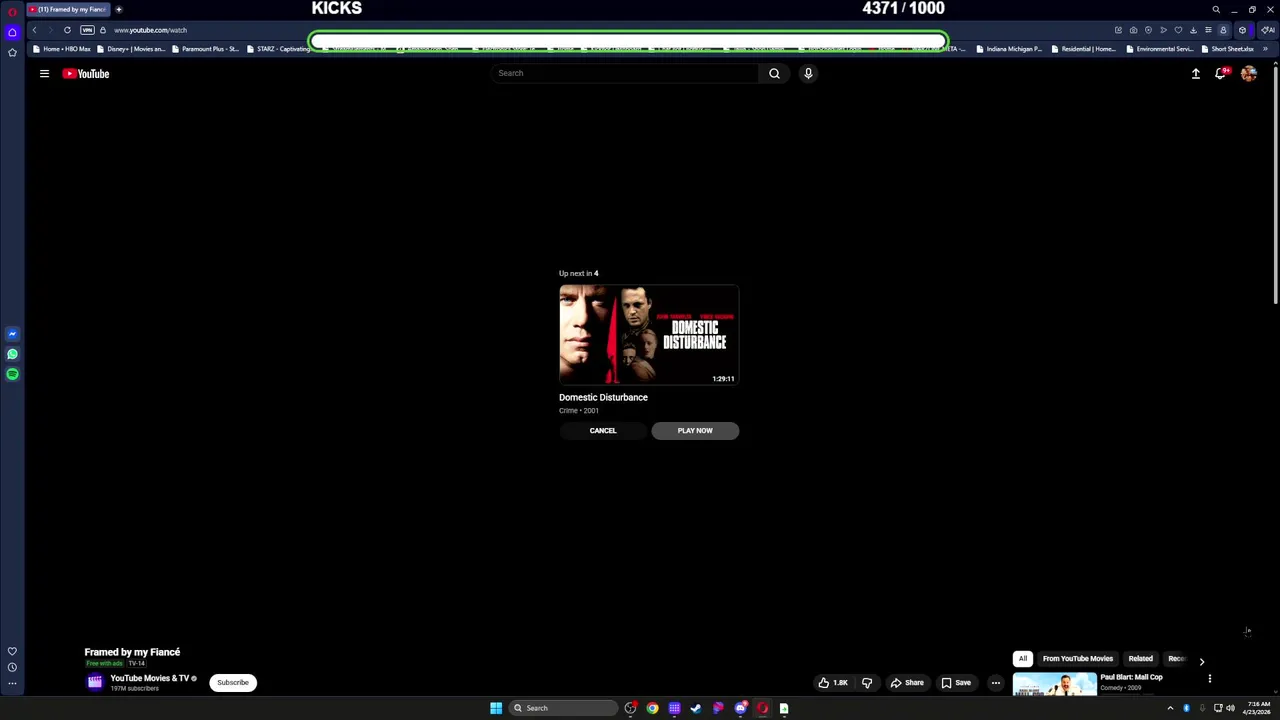
Task: Open Opera sidebar more options dots
Action: [12, 684]
